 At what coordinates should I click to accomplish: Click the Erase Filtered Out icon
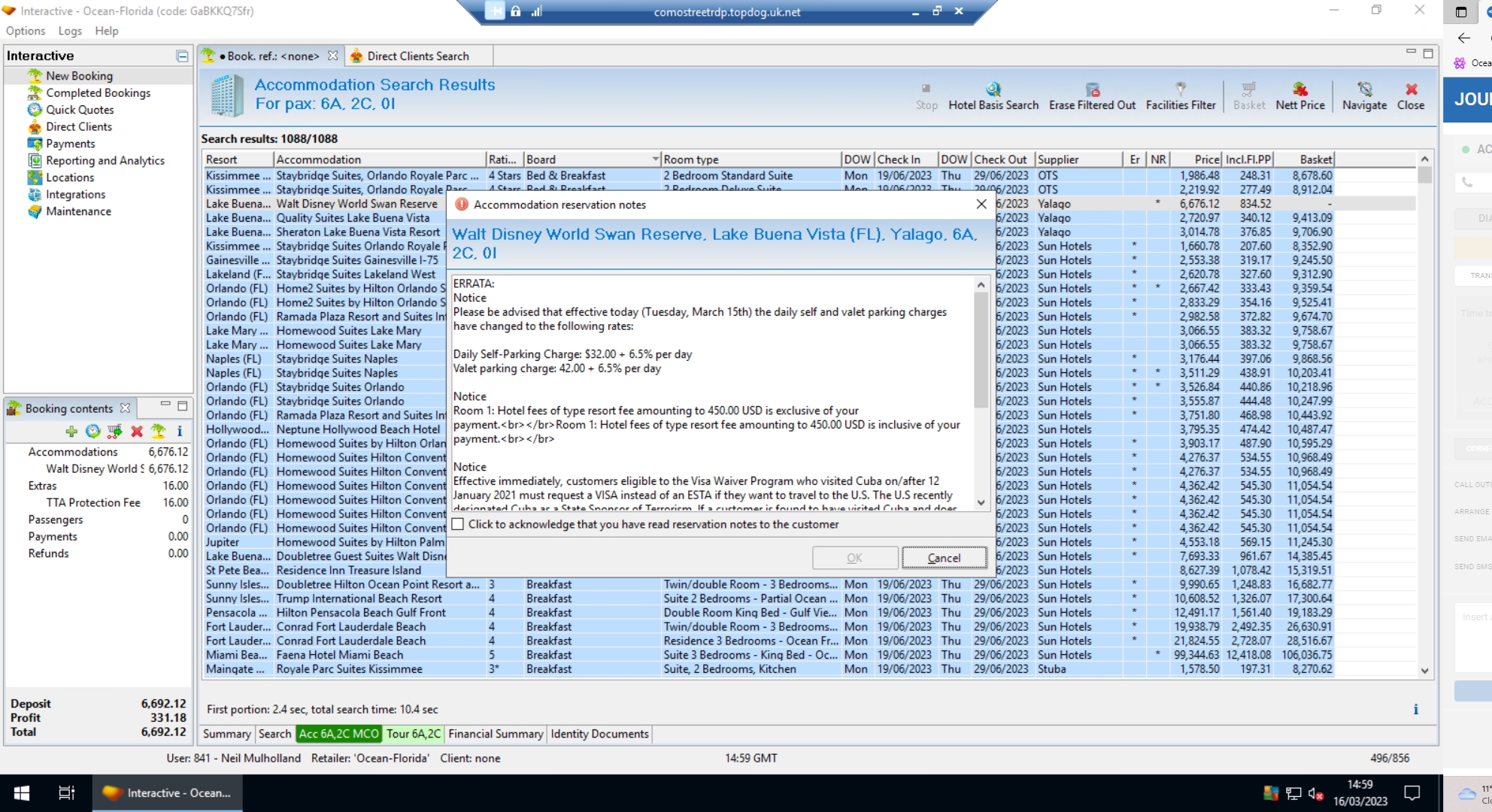(1092, 89)
